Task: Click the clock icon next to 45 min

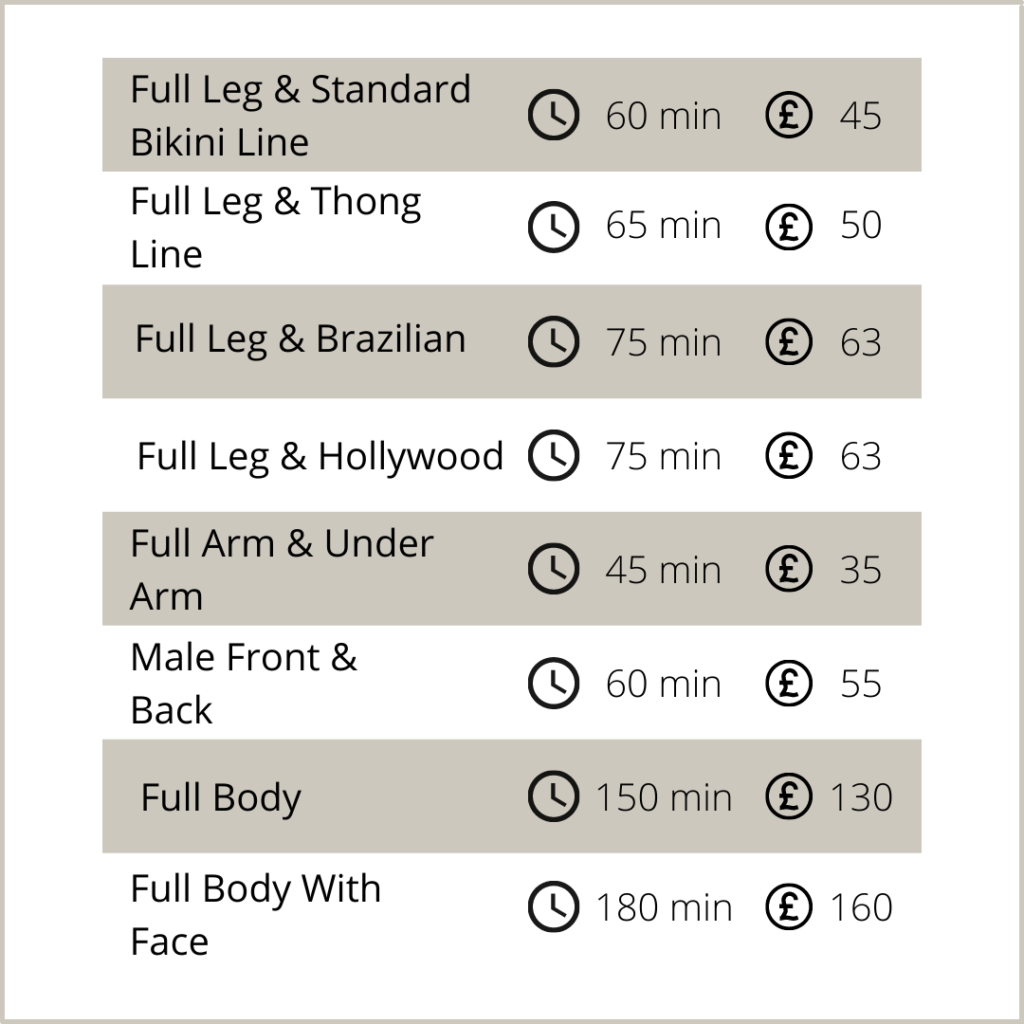Action: tap(553, 569)
